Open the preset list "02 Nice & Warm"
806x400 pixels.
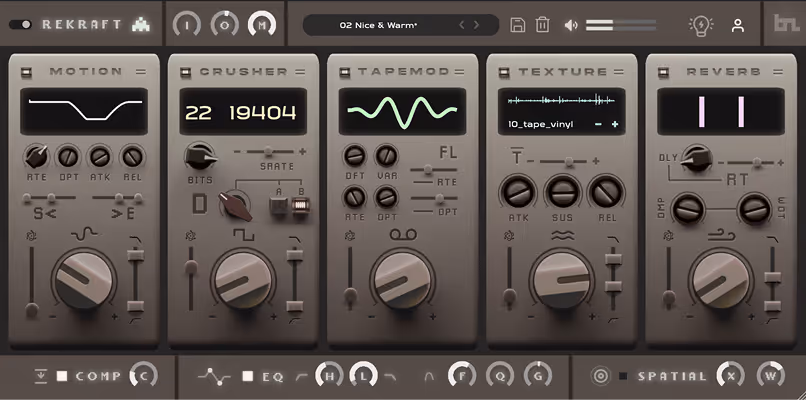pyautogui.click(x=378, y=25)
